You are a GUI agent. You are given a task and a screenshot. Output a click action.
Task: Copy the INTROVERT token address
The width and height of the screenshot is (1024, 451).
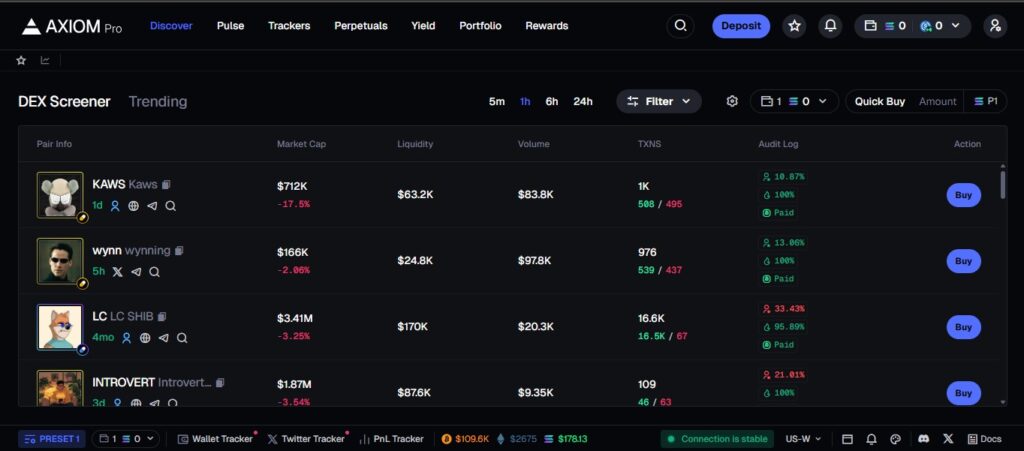(x=220, y=382)
